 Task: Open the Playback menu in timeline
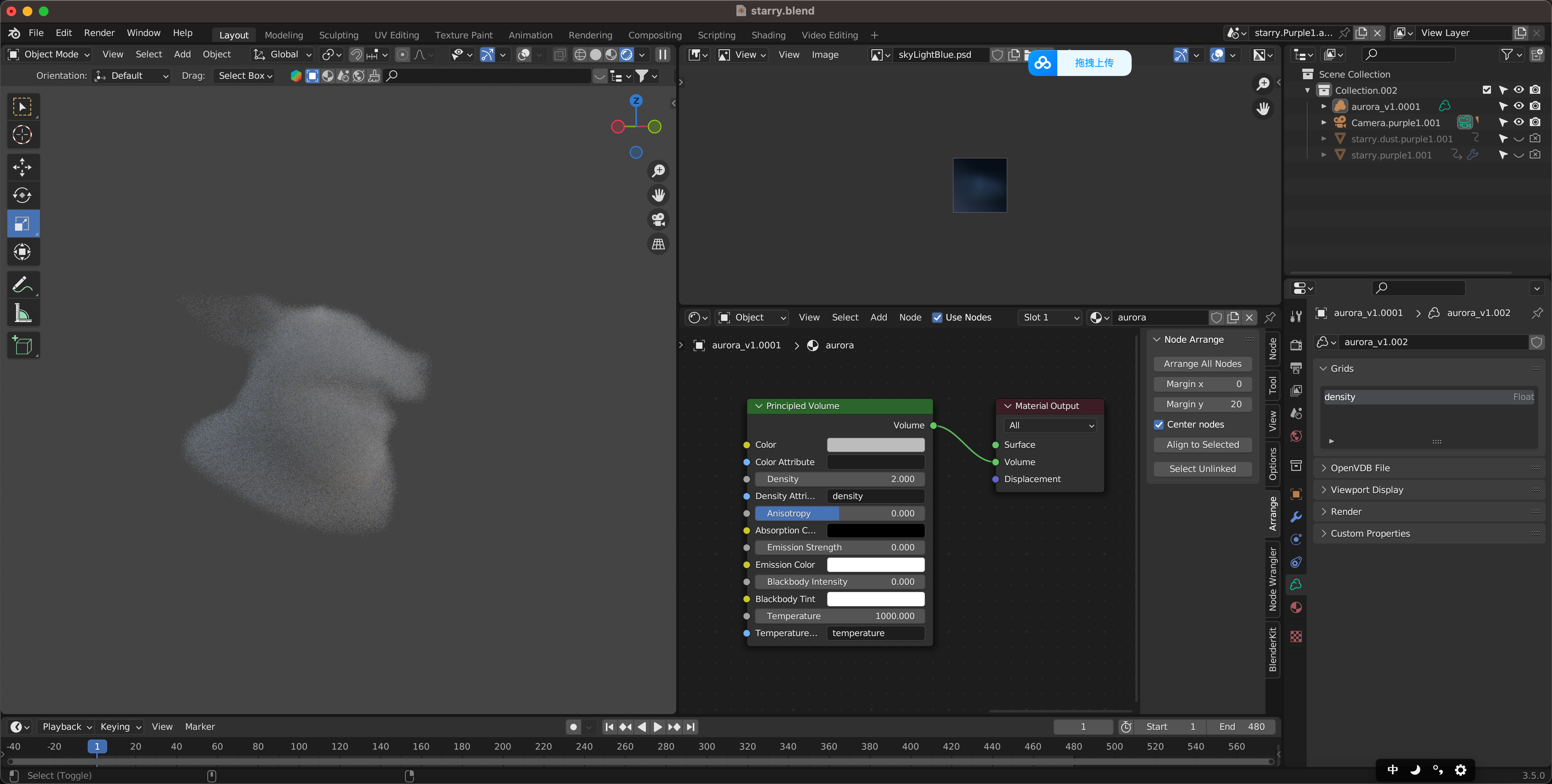(66, 727)
